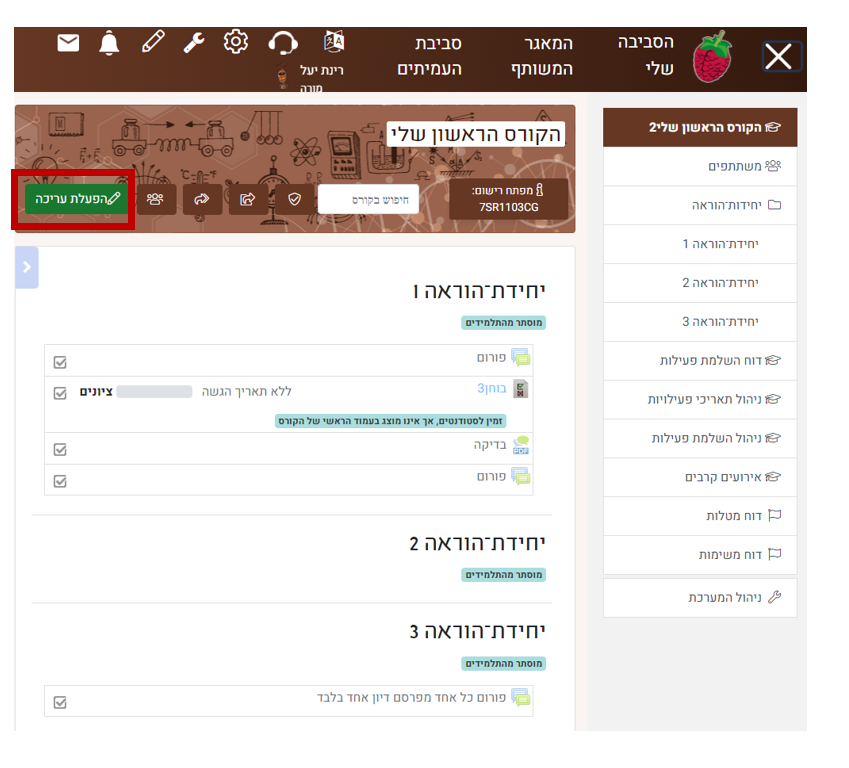849x768 pixels.
Task: Open notifications bell icon
Action: pyautogui.click(x=109, y=43)
